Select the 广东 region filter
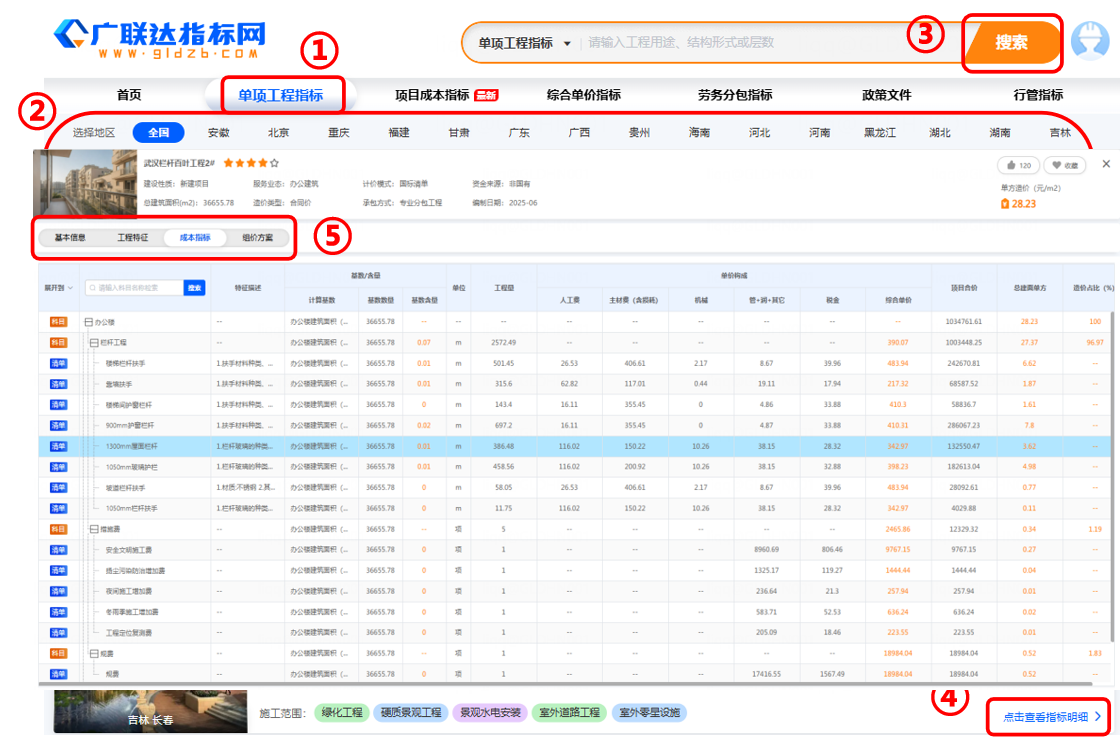Image resolution: width=1120 pixels, height=737 pixels. [x=519, y=133]
